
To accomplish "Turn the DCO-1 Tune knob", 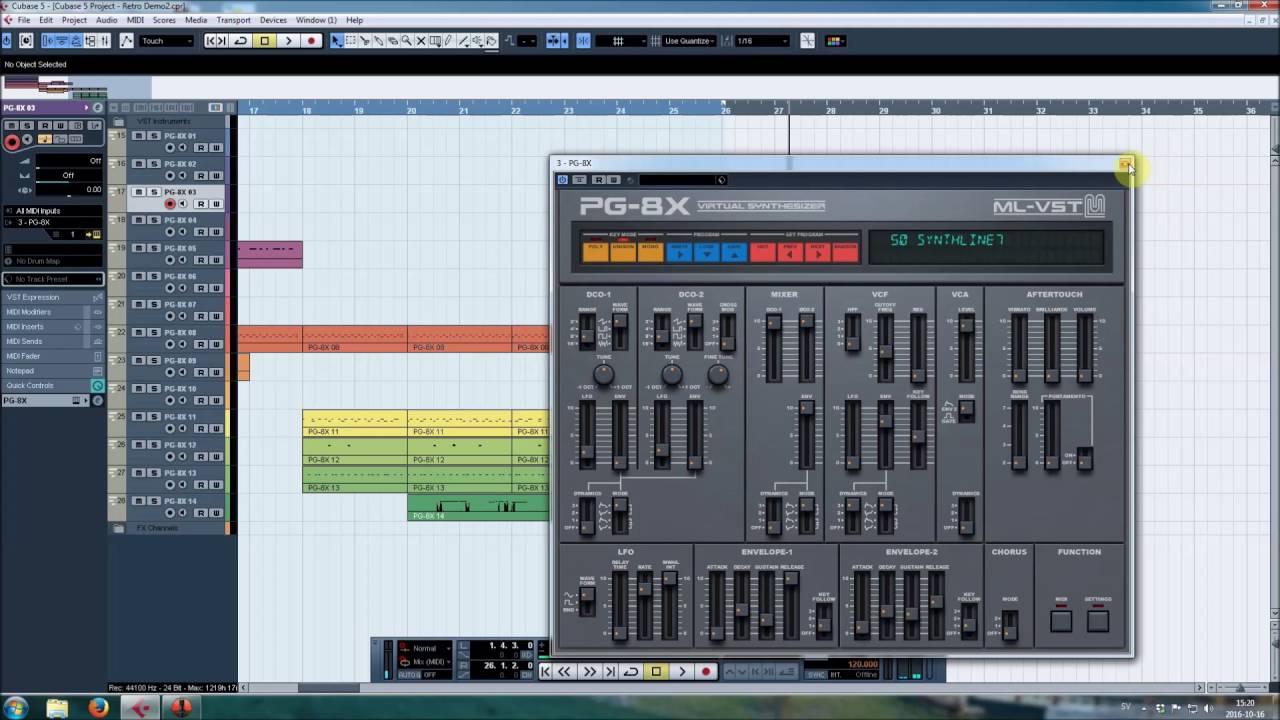I will point(602,374).
